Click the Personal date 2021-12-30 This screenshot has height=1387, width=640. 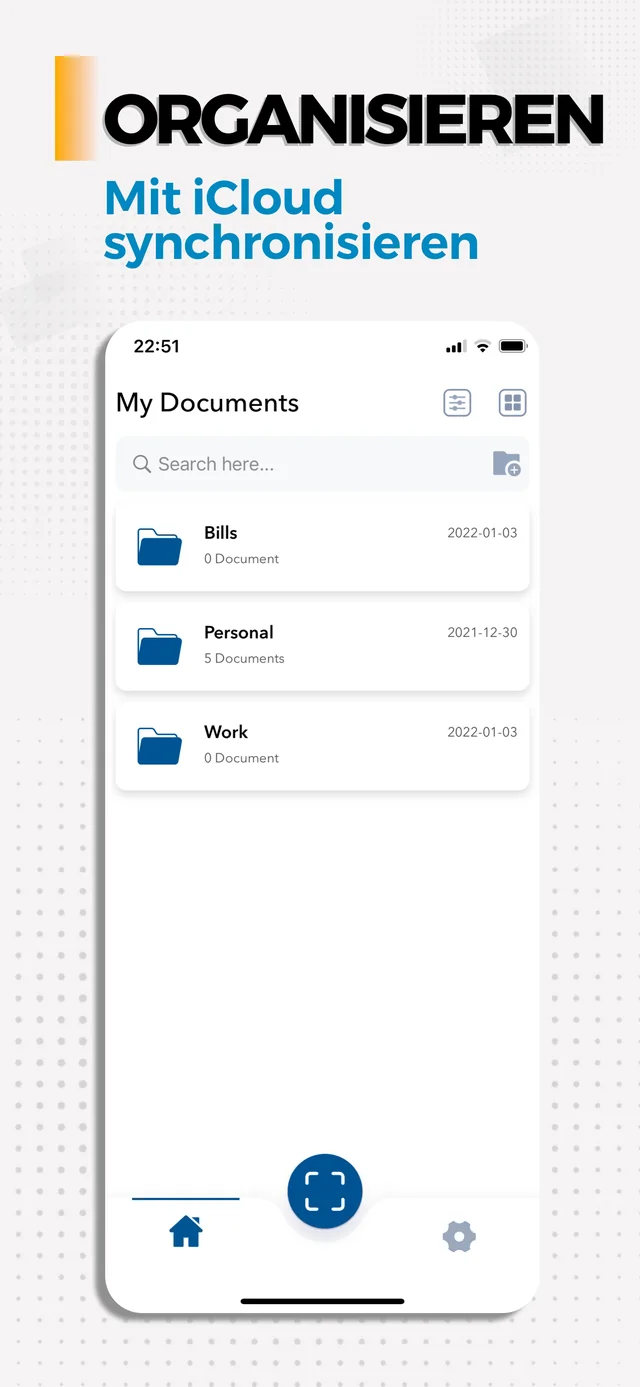[482, 632]
